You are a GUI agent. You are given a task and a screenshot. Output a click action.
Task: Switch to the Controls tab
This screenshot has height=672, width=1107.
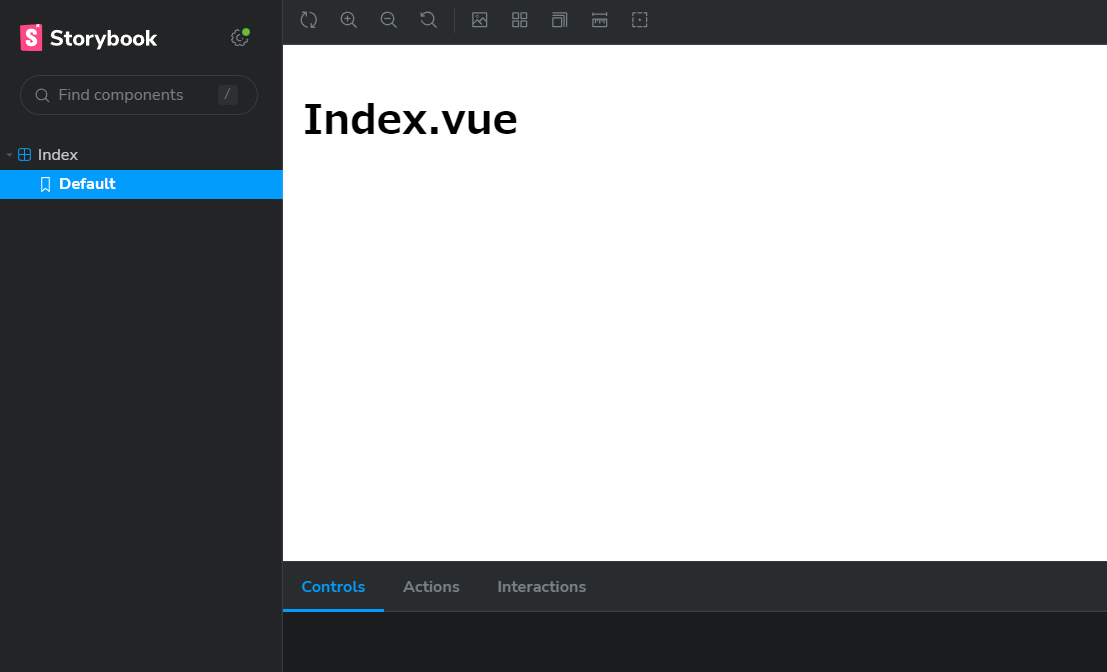coord(333,587)
